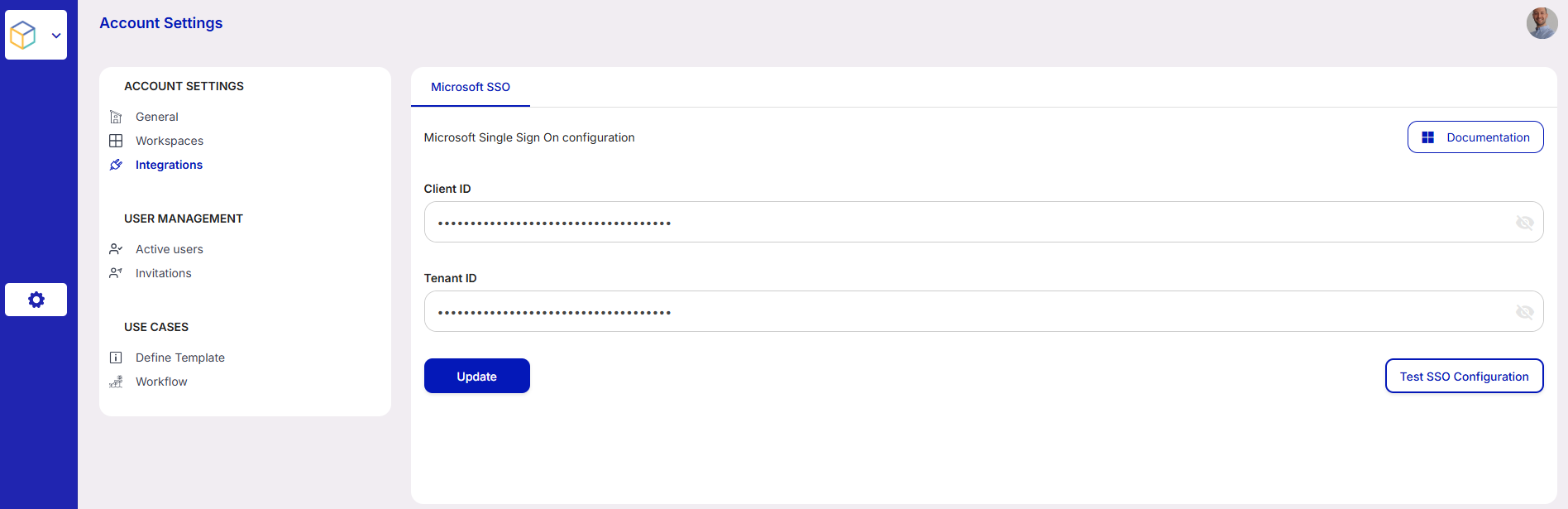This screenshot has width=1568, height=509.
Task: Click the Invitations person icon
Action: coord(116,273)
